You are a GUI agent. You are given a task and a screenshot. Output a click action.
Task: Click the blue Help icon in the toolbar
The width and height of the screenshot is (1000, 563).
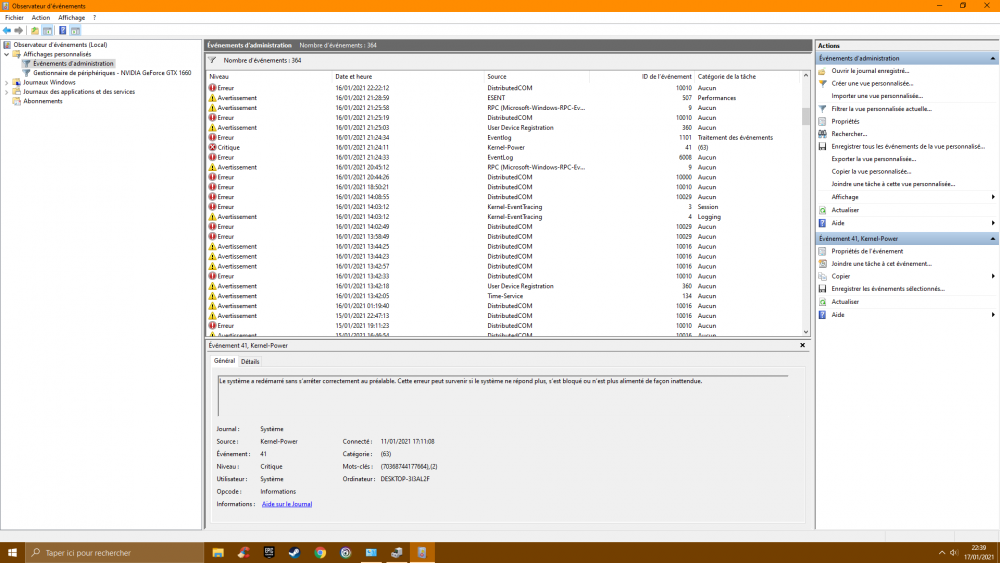(62, 31)
